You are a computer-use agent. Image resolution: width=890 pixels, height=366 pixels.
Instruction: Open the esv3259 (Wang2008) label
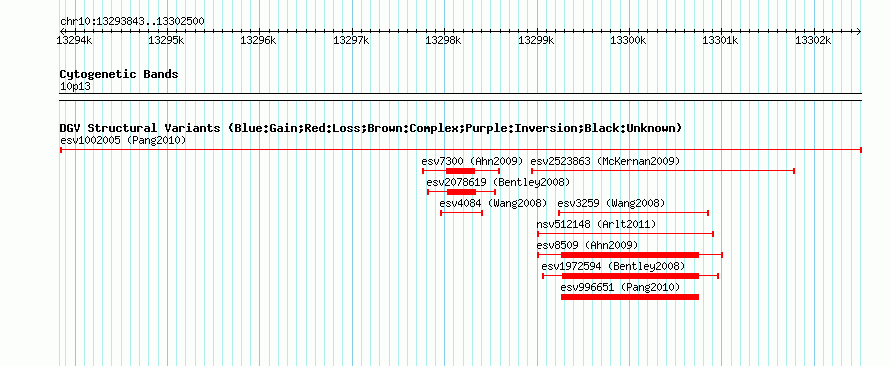(x=611, y=203)
